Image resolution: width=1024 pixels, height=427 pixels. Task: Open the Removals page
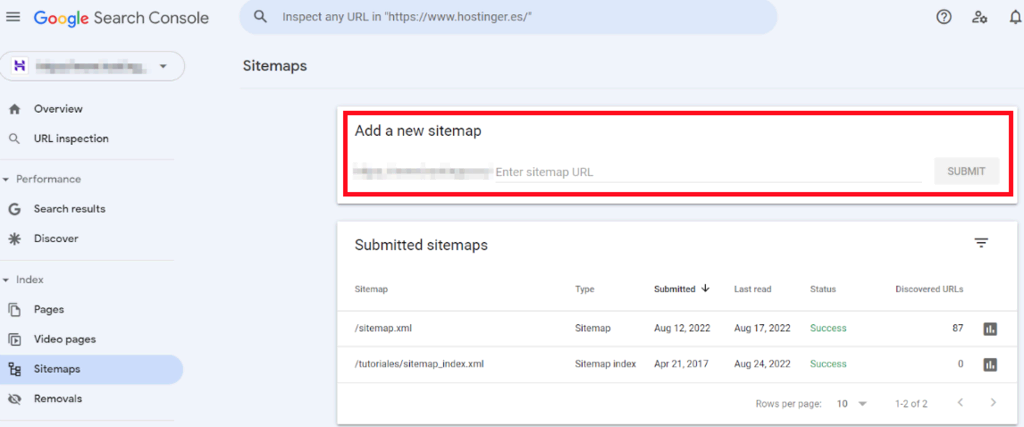click(x=58, y=399)
